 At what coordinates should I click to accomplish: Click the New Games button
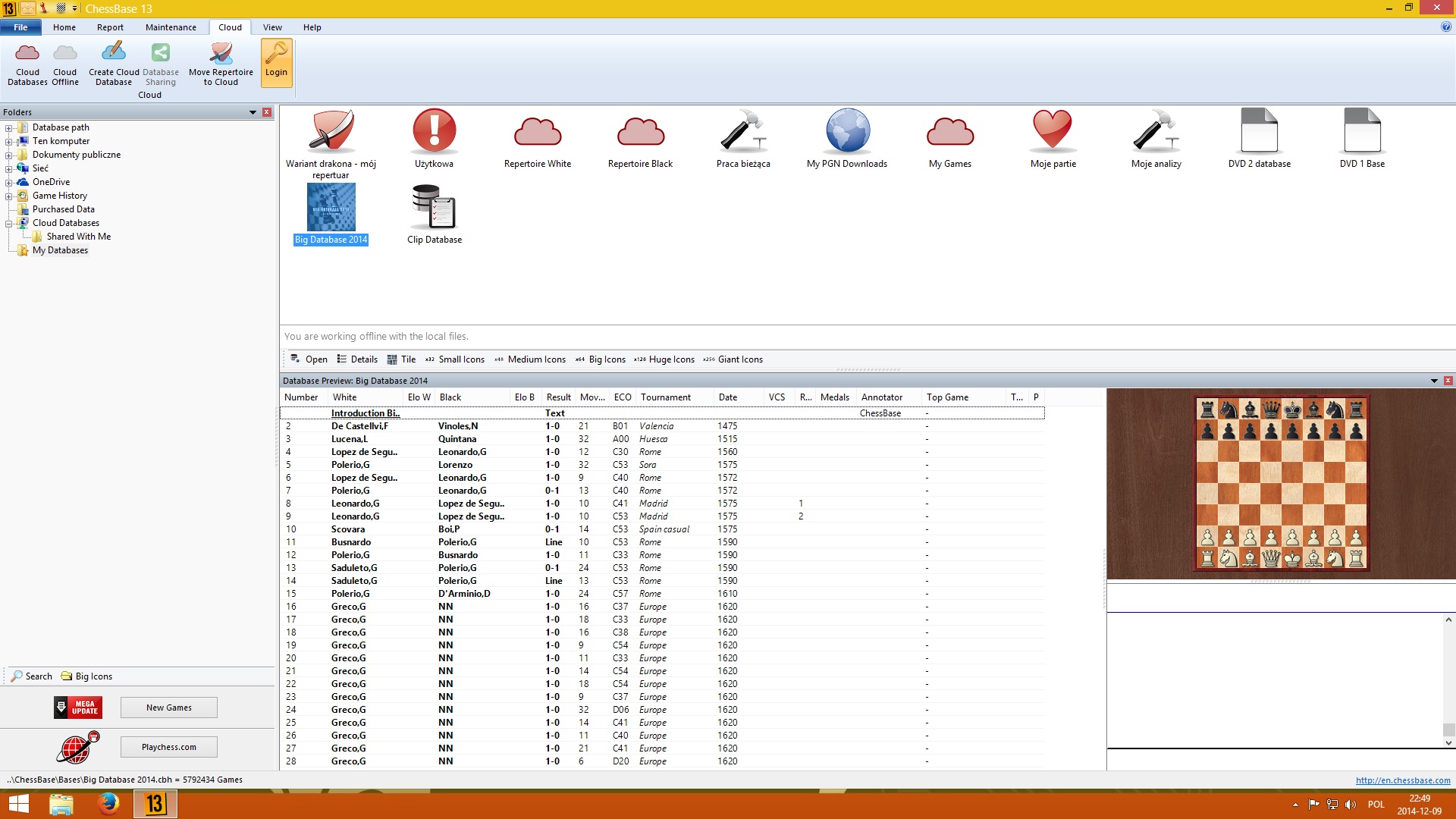pyautogui.click(x=168, y=708)
